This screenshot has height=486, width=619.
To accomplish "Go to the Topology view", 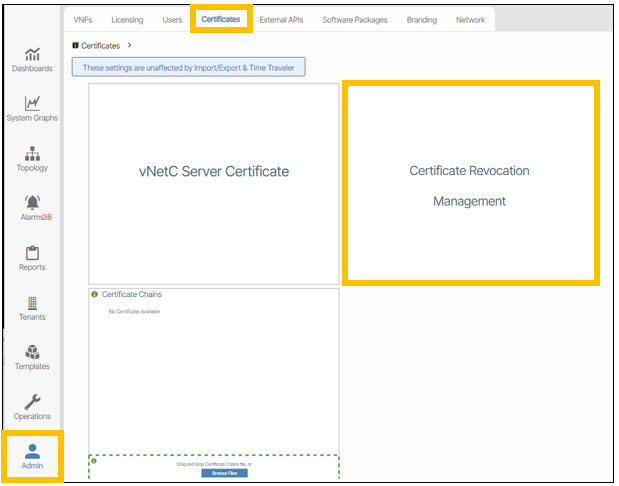I will [x=32, y=158].
